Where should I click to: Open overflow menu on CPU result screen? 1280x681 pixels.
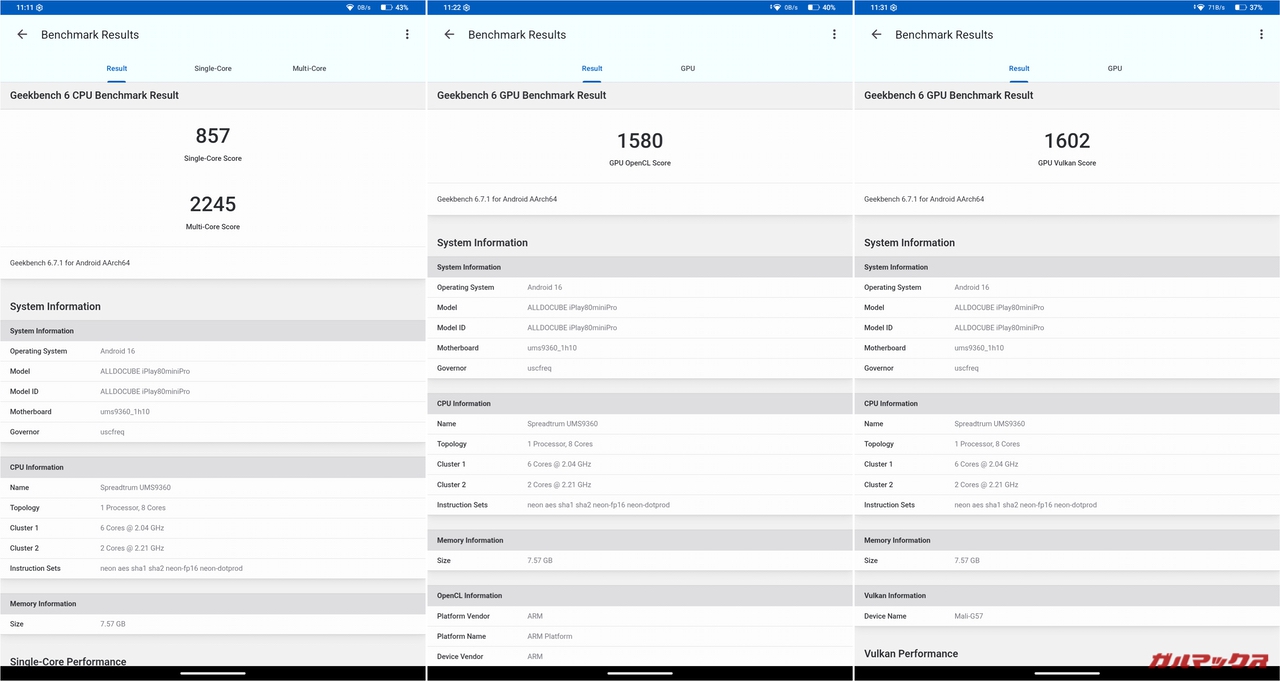pos(407,34)
